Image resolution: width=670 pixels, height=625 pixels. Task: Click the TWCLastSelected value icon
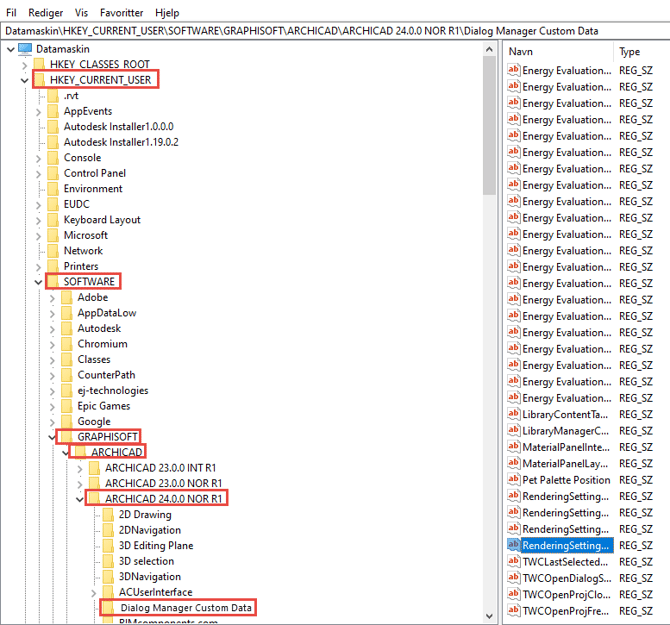(514, 561)
